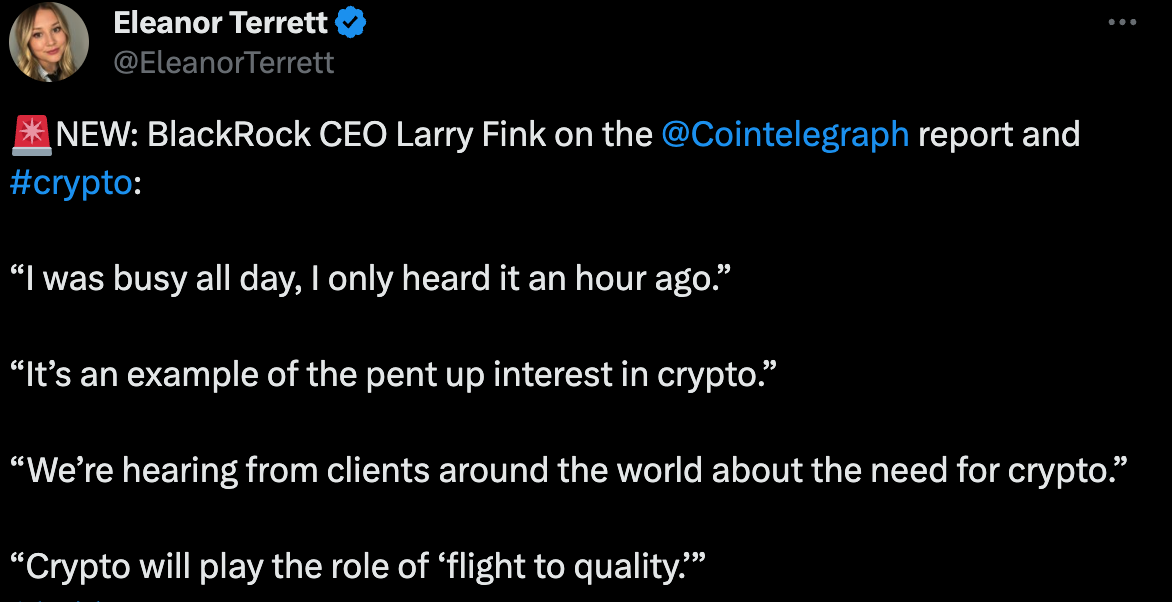Follow the @Cointelegraph mention link
1172x602 pixels.
[x=785, y=134]
